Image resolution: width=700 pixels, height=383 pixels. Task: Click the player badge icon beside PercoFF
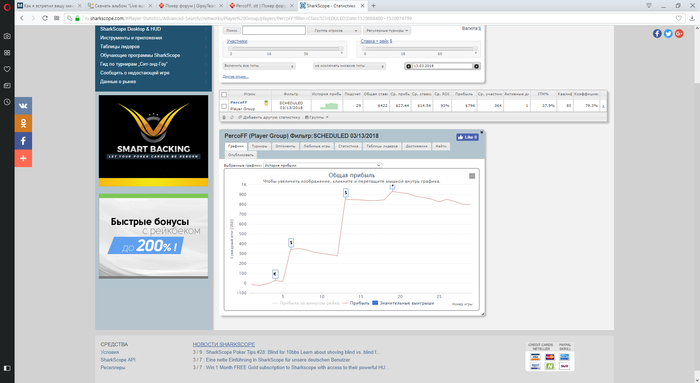pyautogui.click(x=266, y=103)
